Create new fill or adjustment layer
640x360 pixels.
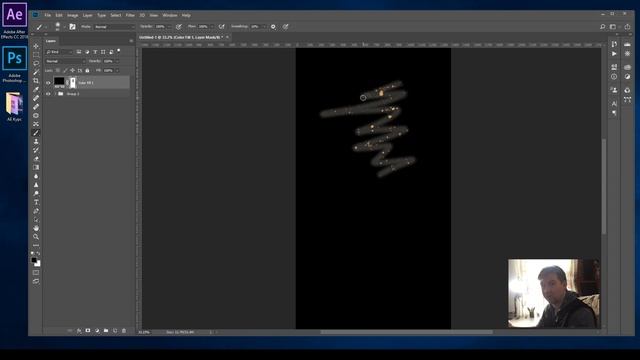point(97,331)
